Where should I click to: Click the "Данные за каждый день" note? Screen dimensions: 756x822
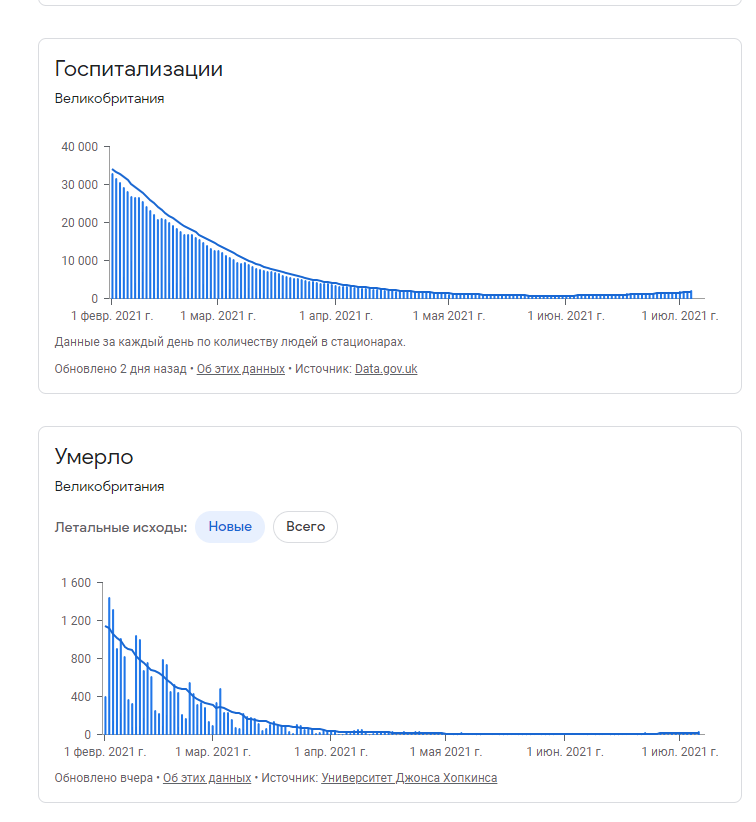pos(230,342)
